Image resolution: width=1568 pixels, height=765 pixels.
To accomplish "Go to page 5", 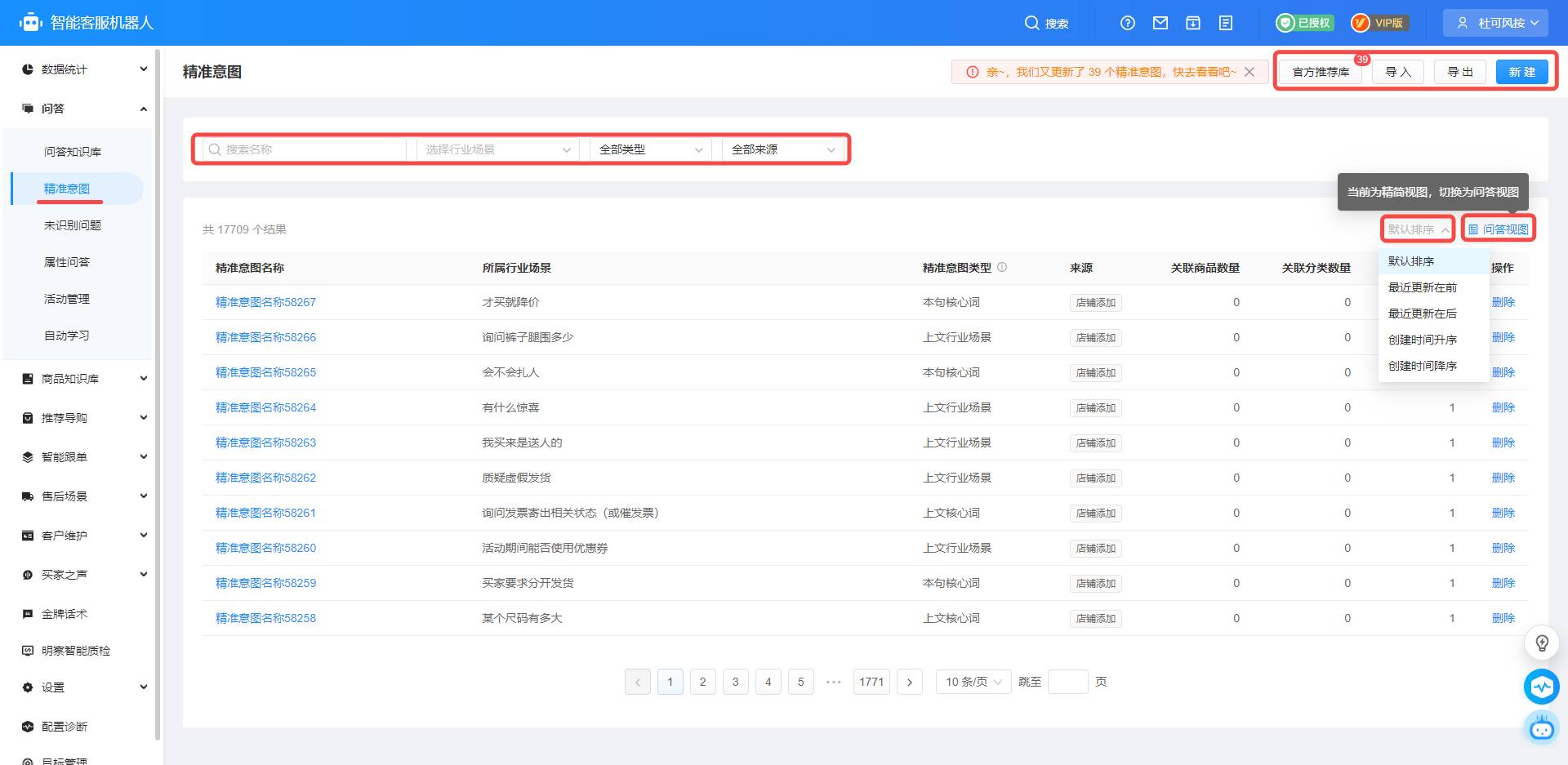I will click(x=800, y=682).
